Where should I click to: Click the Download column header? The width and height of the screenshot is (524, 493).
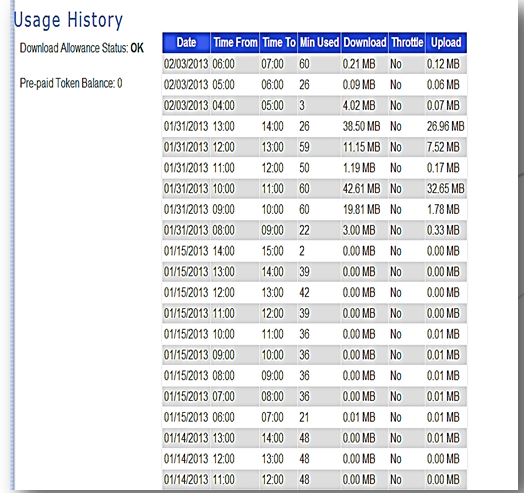pyautogui.click(x=365, y=42)
